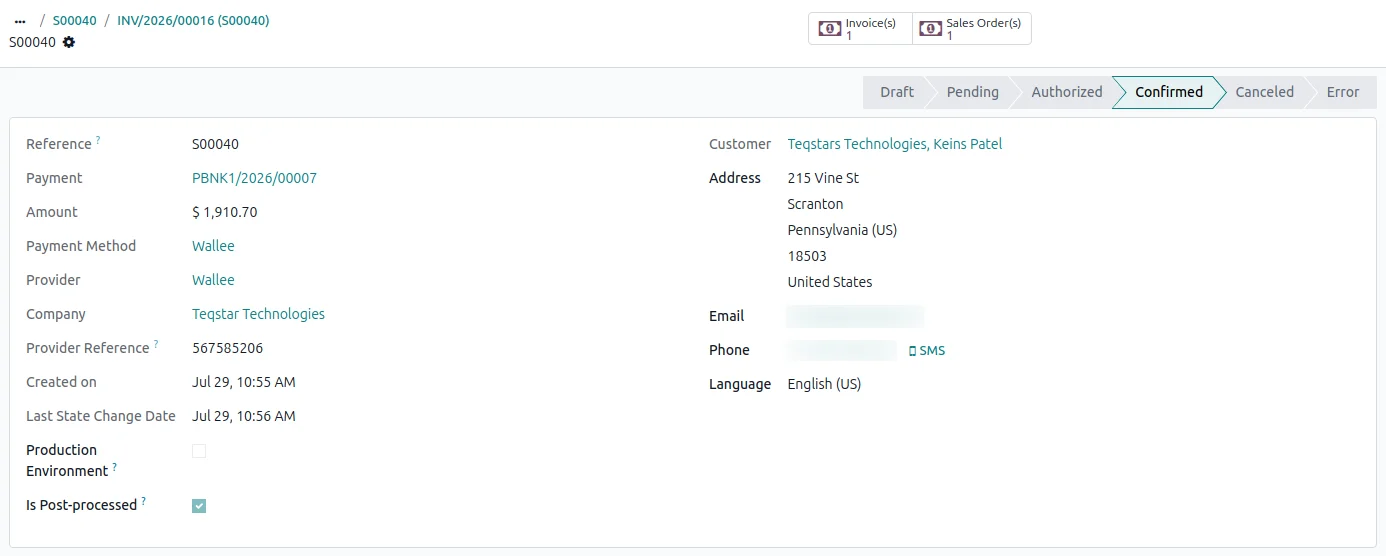Select the Confirmed status stage
Screen dimensions: 1386x556
[x=1168, y=92]
